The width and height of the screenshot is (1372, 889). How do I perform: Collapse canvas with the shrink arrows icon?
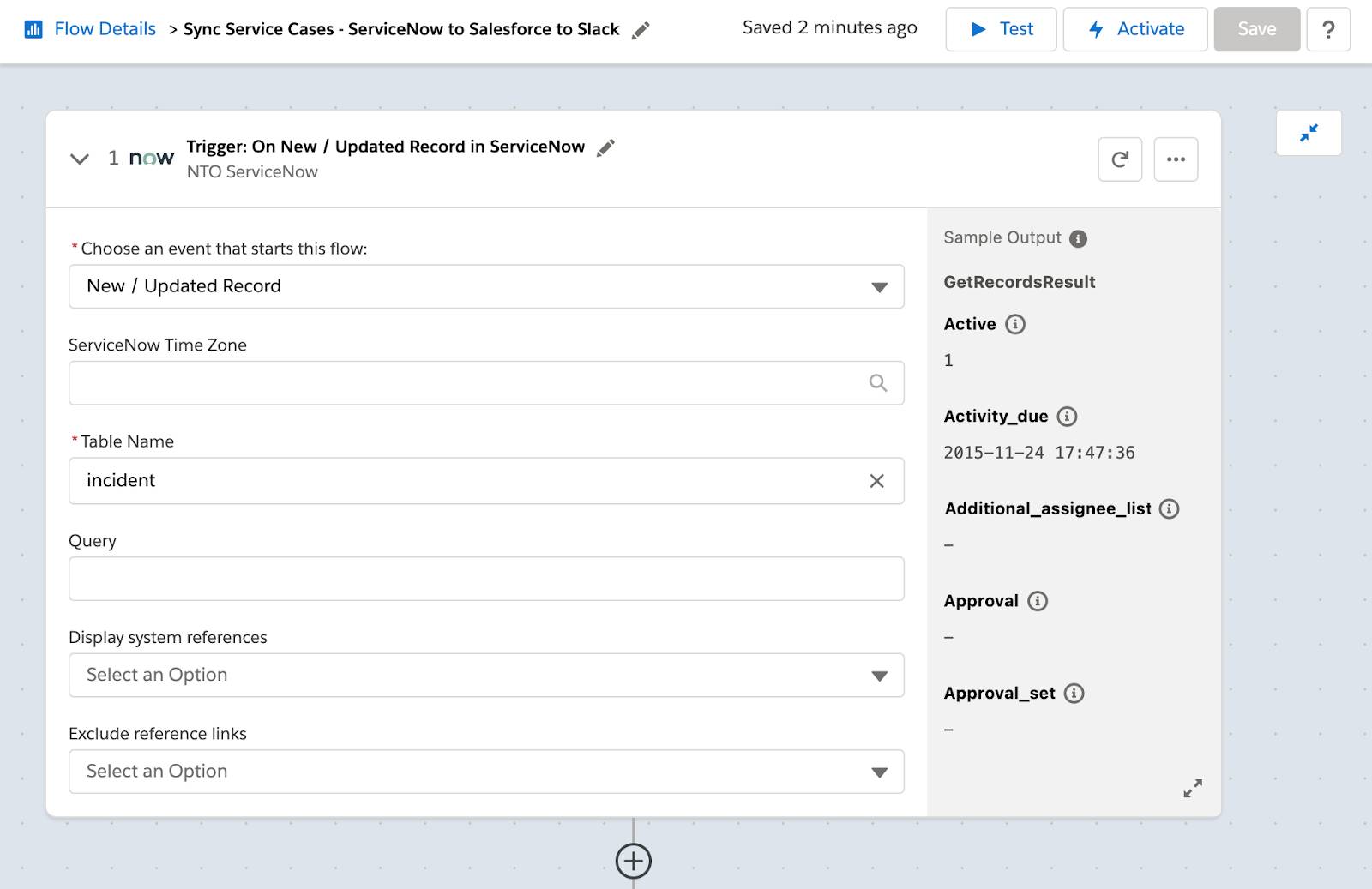[x=1309, y=133]
